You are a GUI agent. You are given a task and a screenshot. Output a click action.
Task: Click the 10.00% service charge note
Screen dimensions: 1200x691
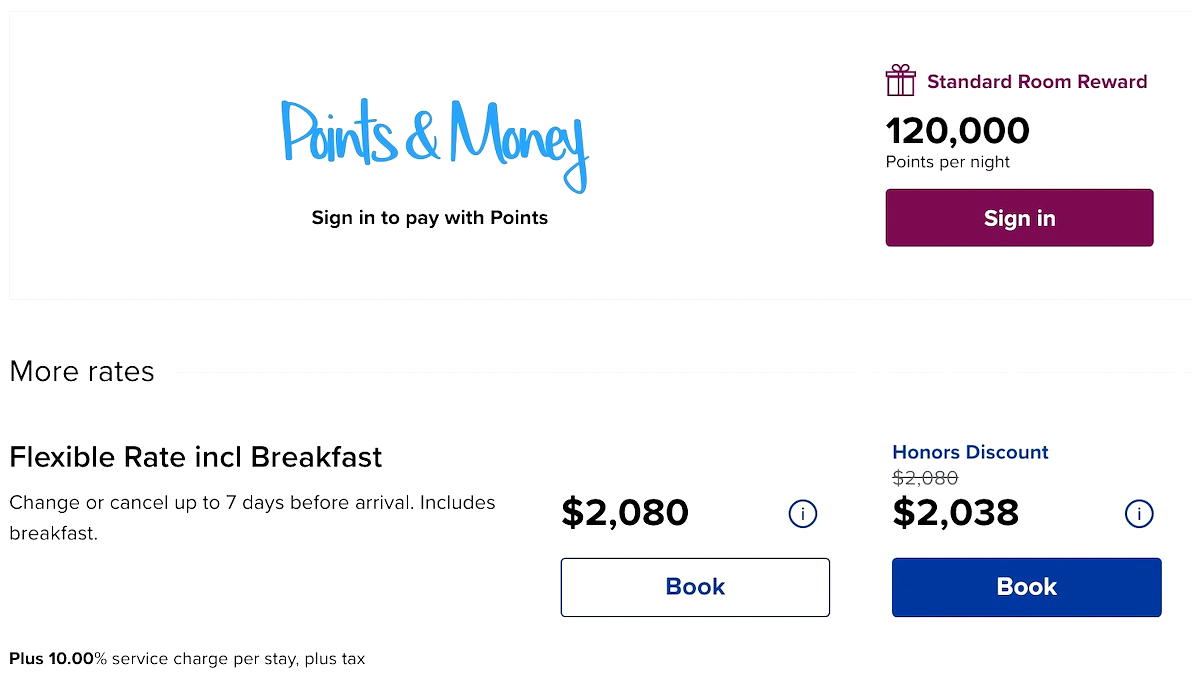(187, 659)
